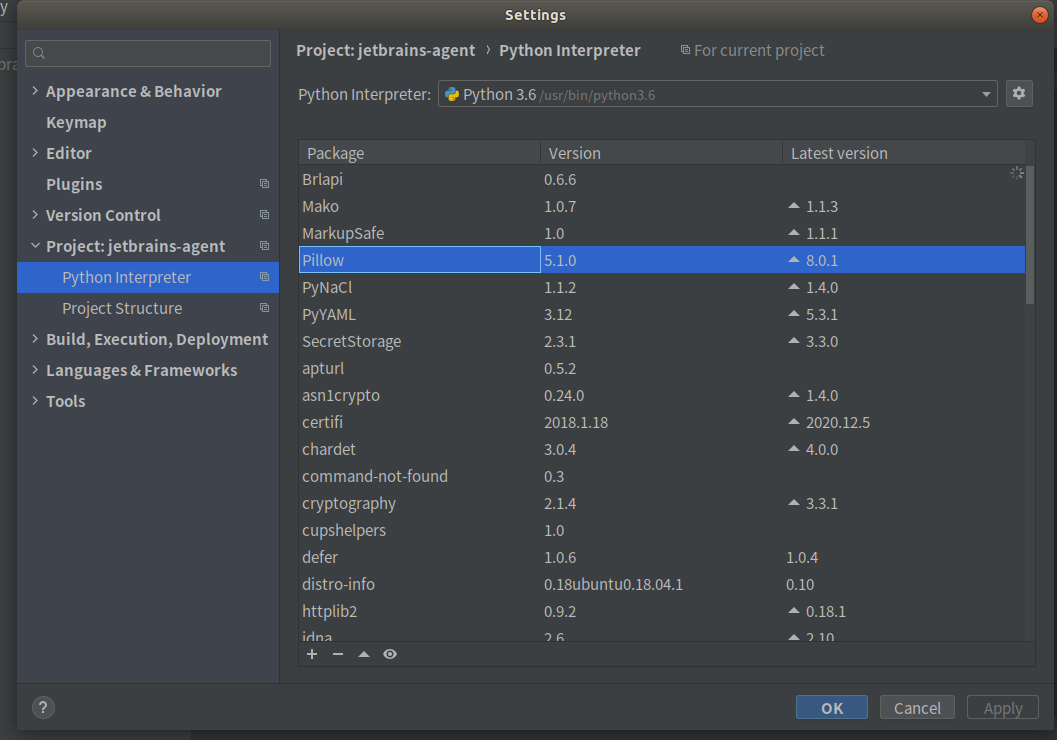Click the project-level icon beside Project: jetbrains-agent

coord(264,246)
